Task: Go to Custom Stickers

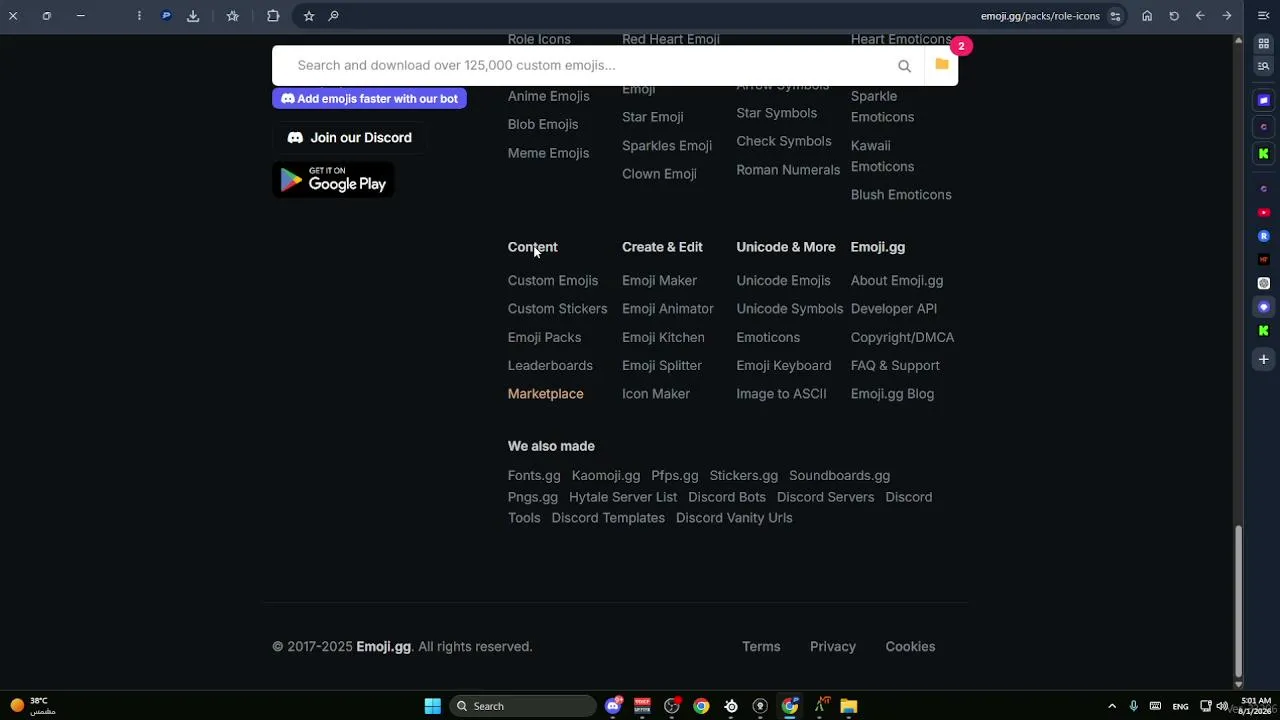Action: tap(558, 309)
